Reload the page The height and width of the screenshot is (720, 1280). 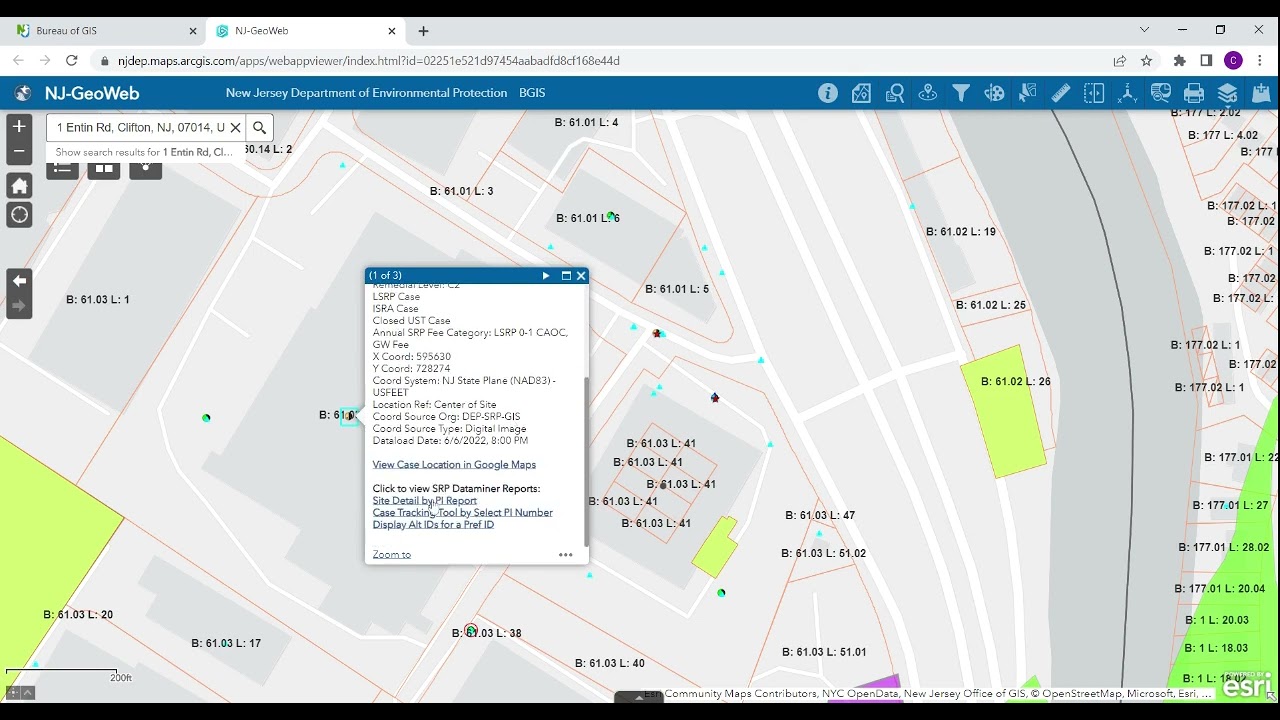71,61
